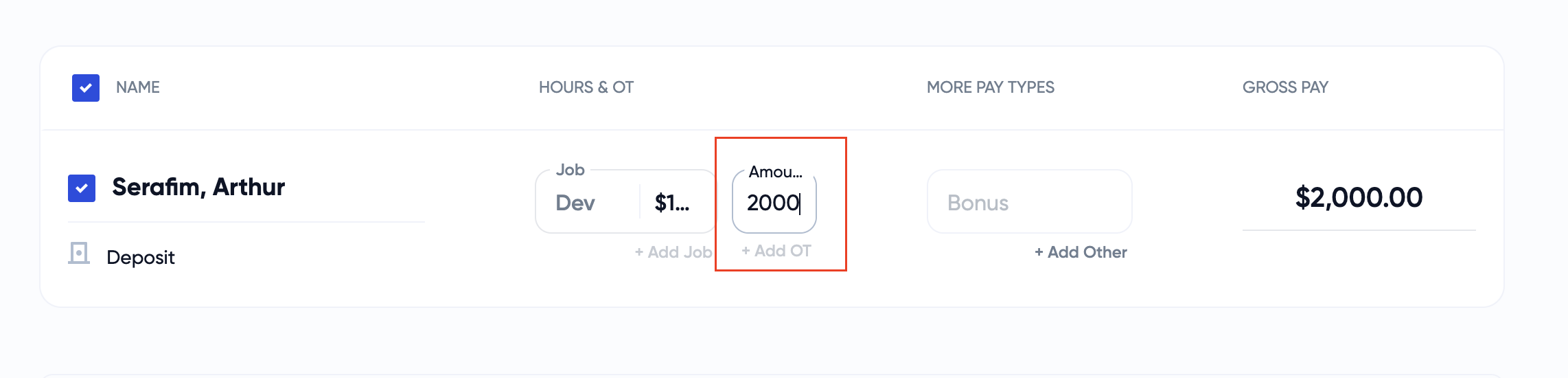Click the GROSS PAY column header
The image size is (1568, 378).
(1285, 87)
